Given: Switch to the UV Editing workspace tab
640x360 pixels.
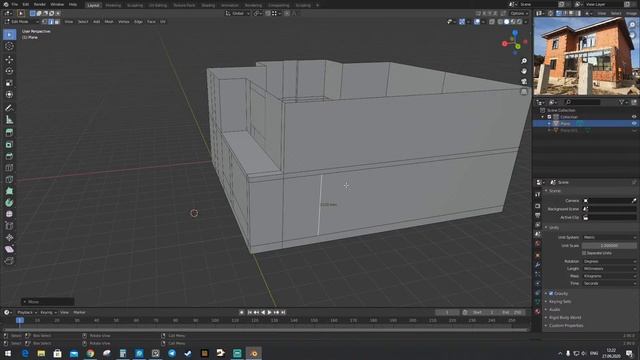Looking at the screenshot, I should point(158,5).
